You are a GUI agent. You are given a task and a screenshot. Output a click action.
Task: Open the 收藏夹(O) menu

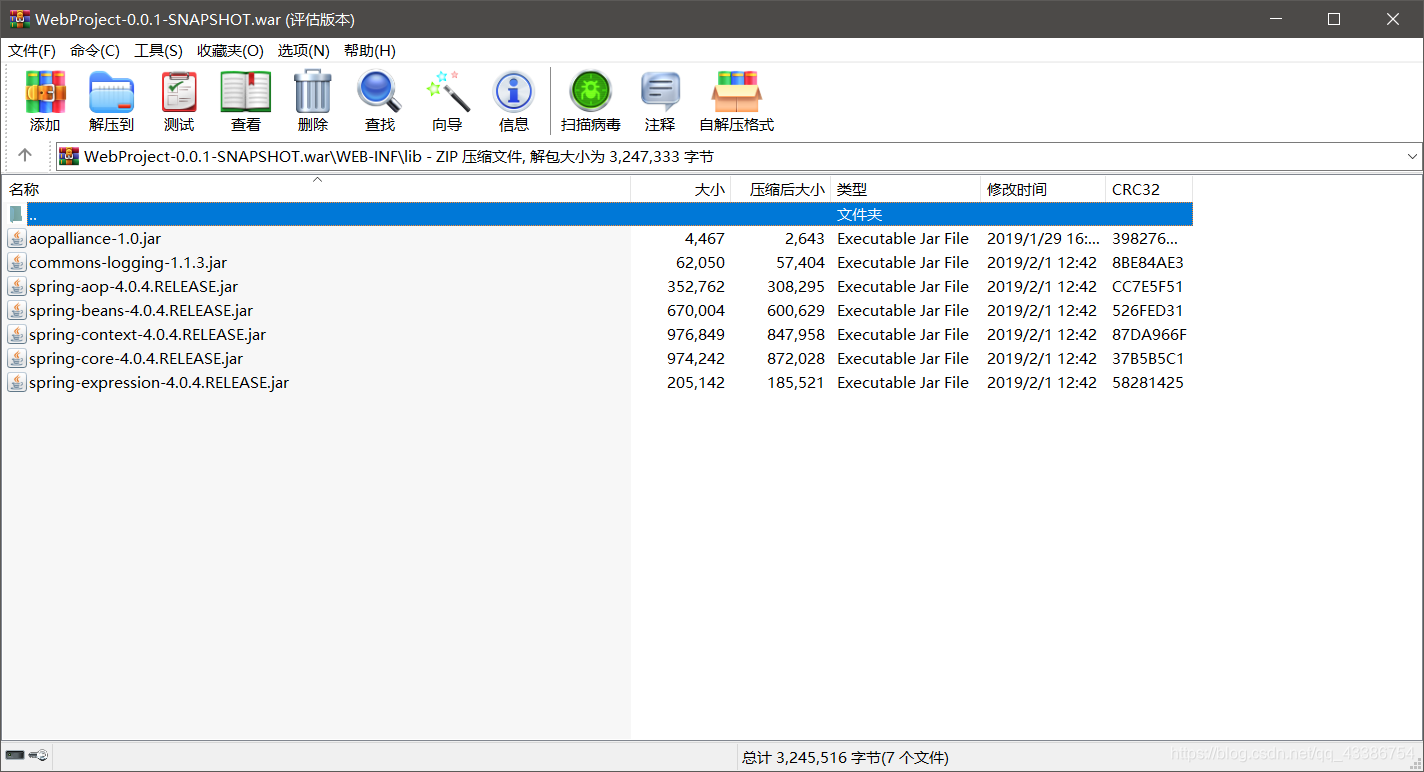(x=231, y=51)
